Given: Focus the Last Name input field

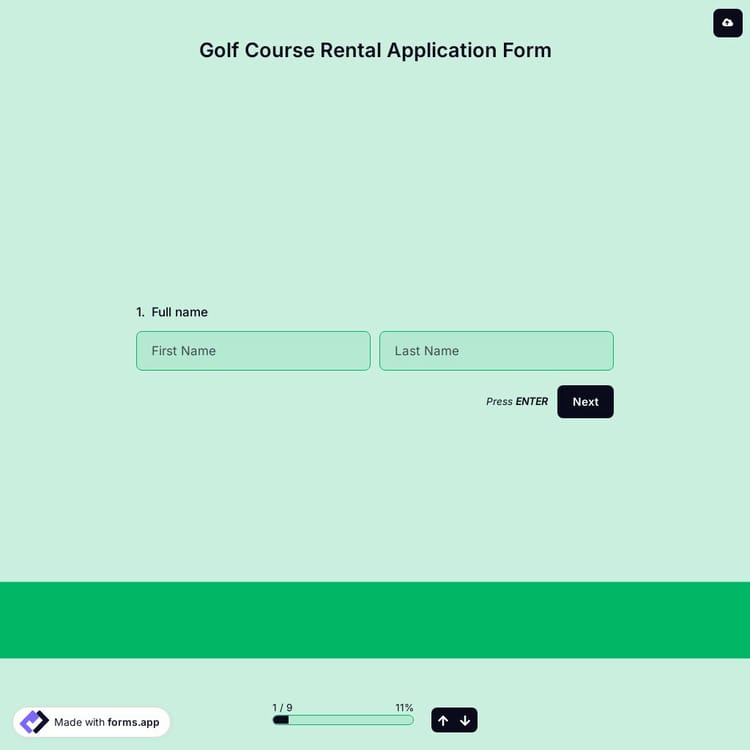Looking at the screenshot, I should click(x=496, y=351).
